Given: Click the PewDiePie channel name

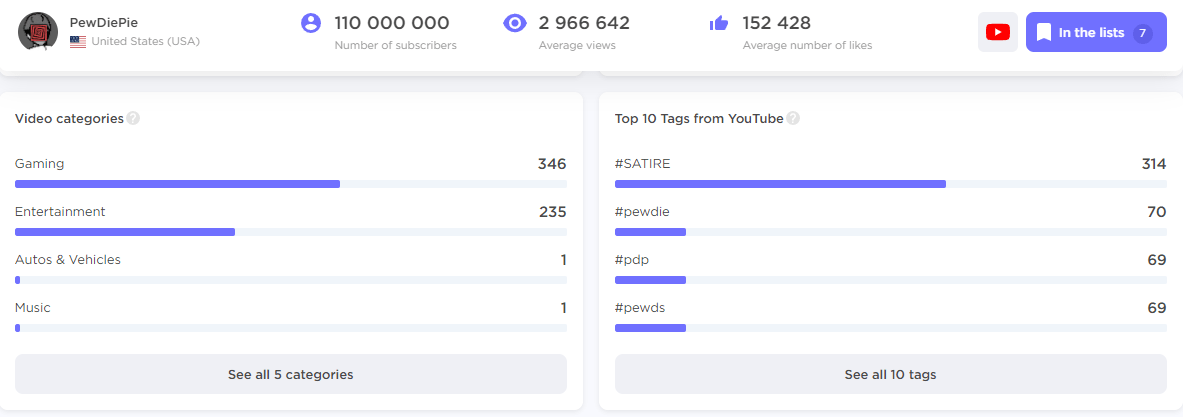Looking at the screenshot, I should (104, 23).
